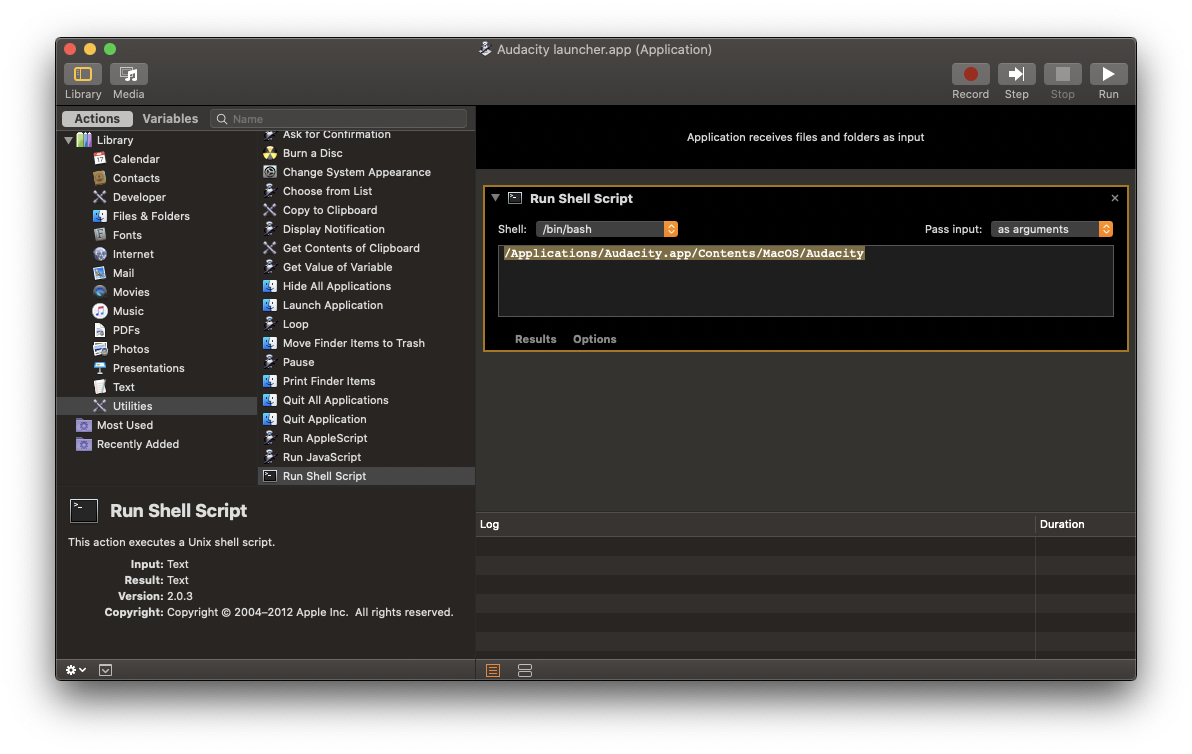Select the PDFs category

tap(126, 330)
